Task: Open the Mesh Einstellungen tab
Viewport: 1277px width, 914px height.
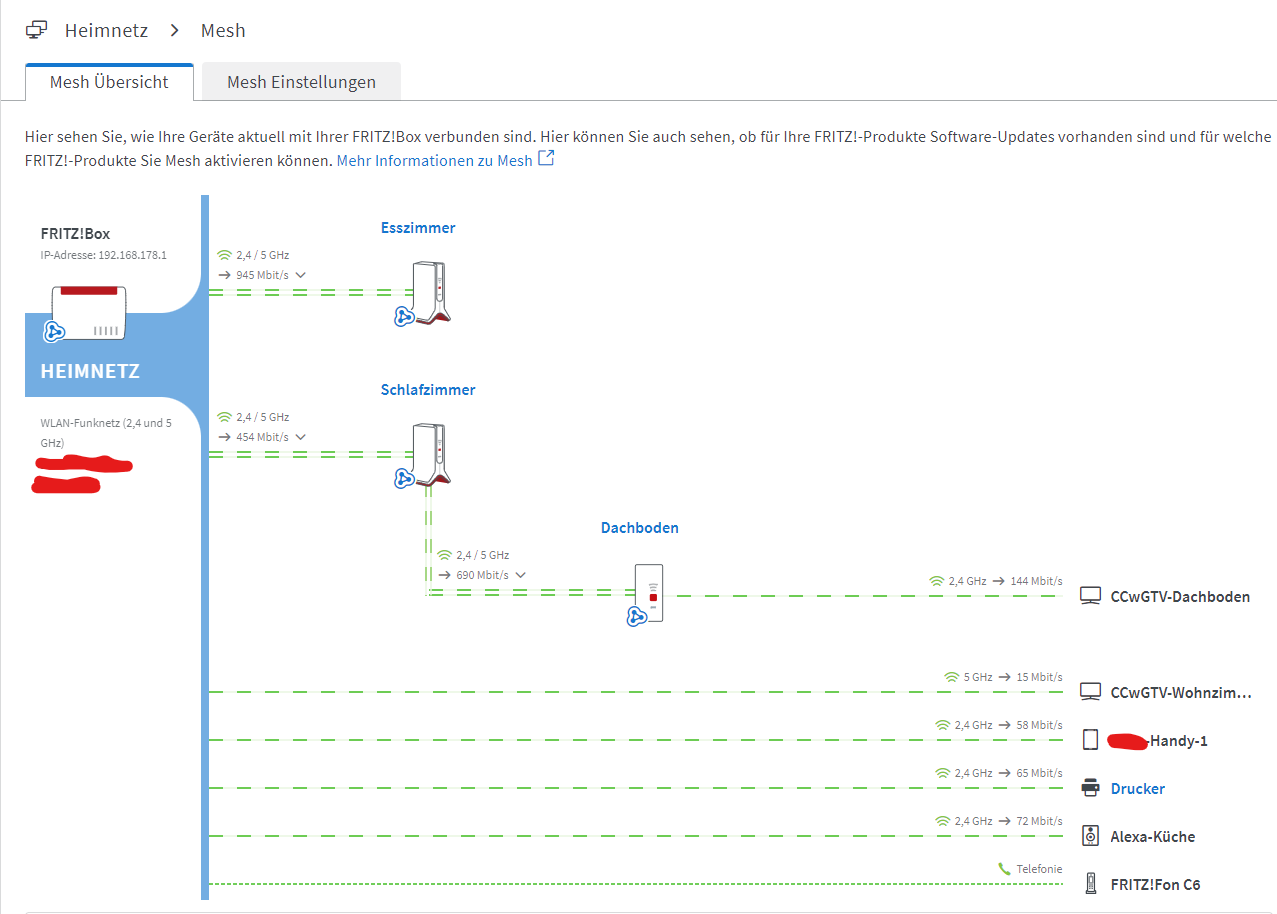Action: click(x=301, y=82)
